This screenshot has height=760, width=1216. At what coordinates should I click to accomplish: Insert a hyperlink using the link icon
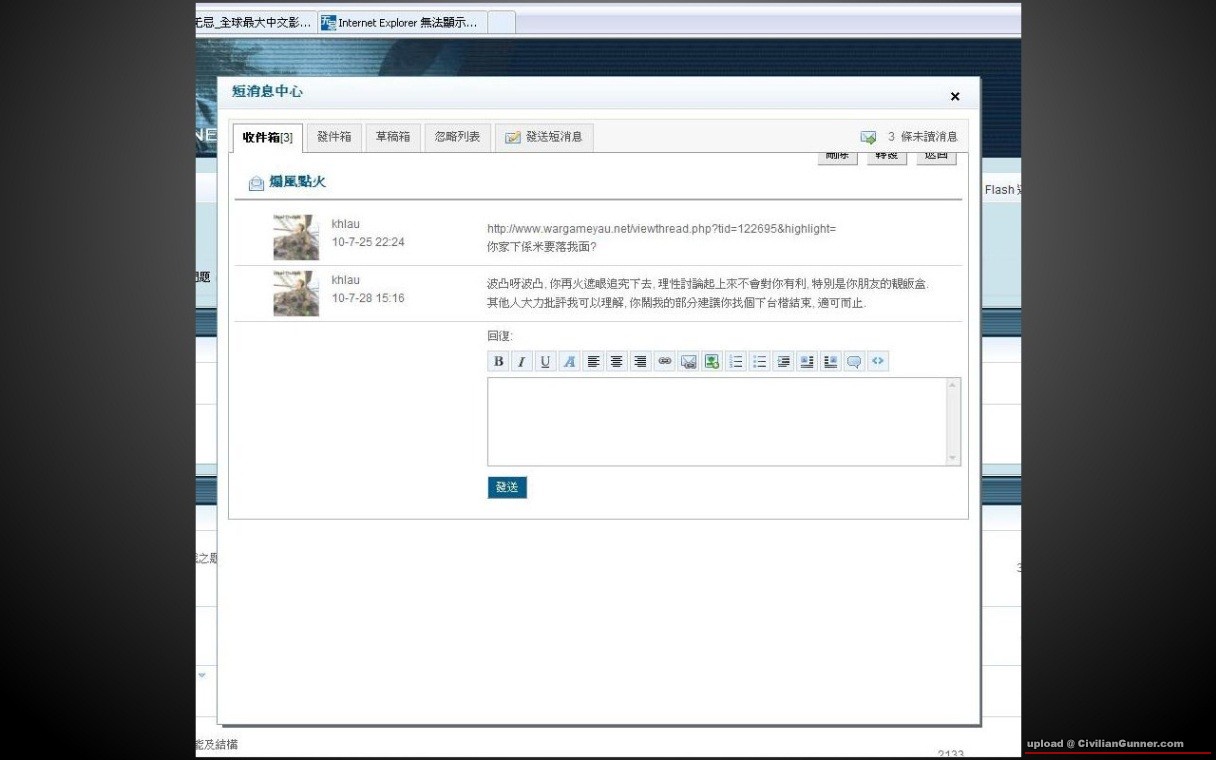664,362
